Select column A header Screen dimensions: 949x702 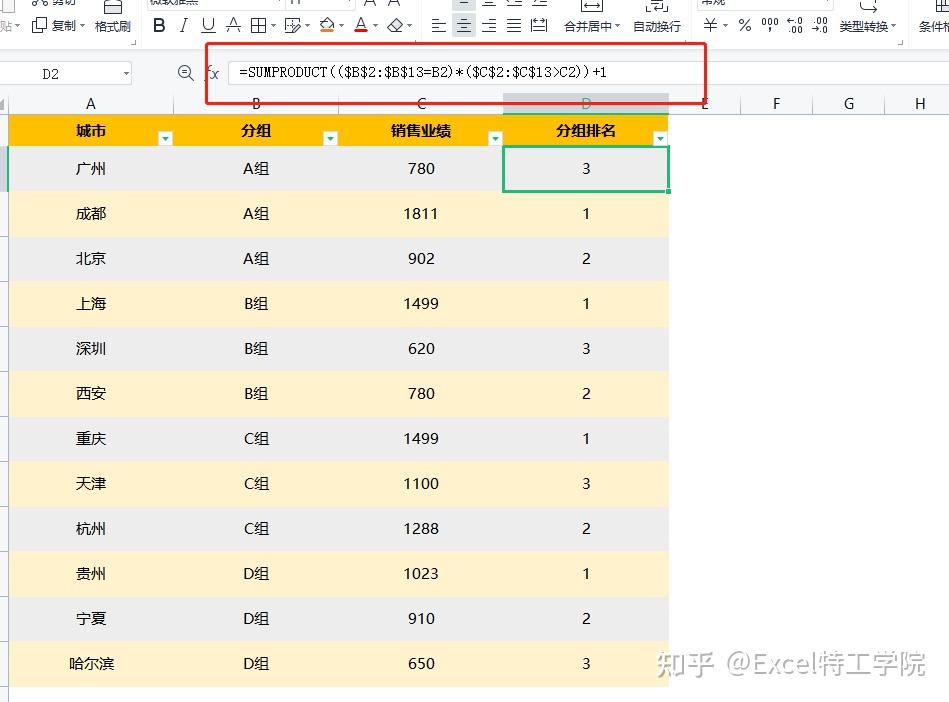tap(91, 103)
